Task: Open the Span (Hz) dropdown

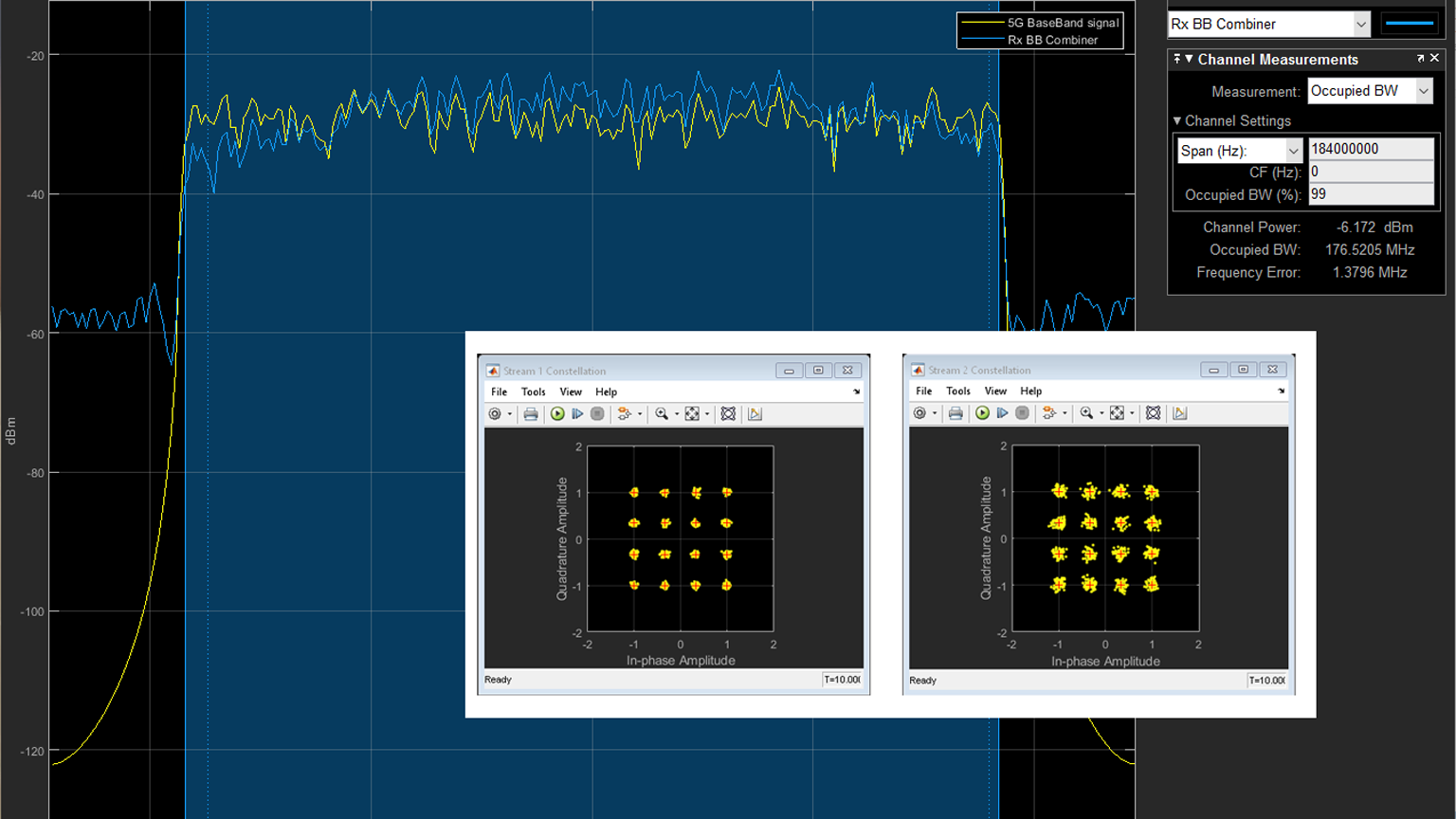Action: click(x=1293, y=151)
